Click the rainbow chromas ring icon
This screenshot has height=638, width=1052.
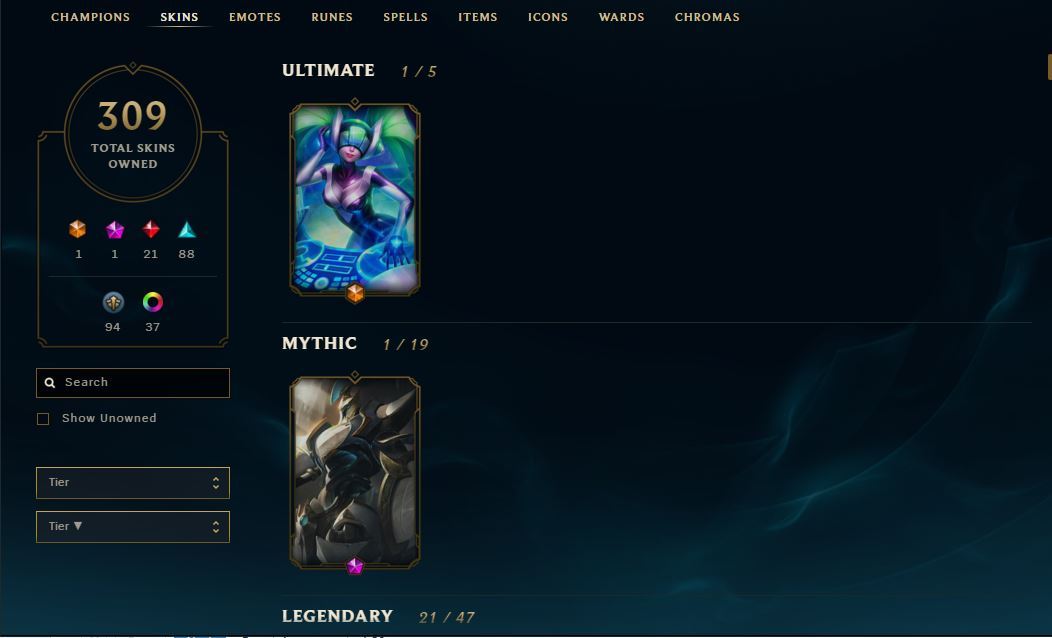point(153,303)
